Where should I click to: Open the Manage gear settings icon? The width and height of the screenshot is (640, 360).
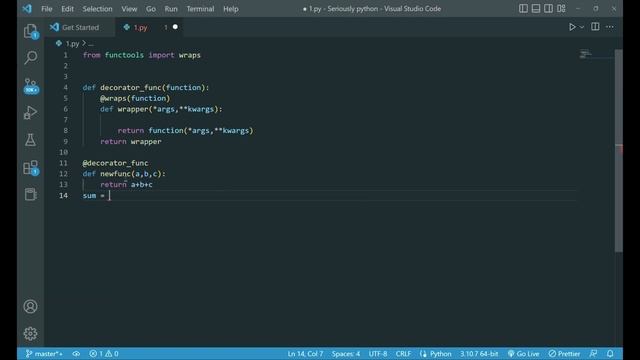point(31,334)
